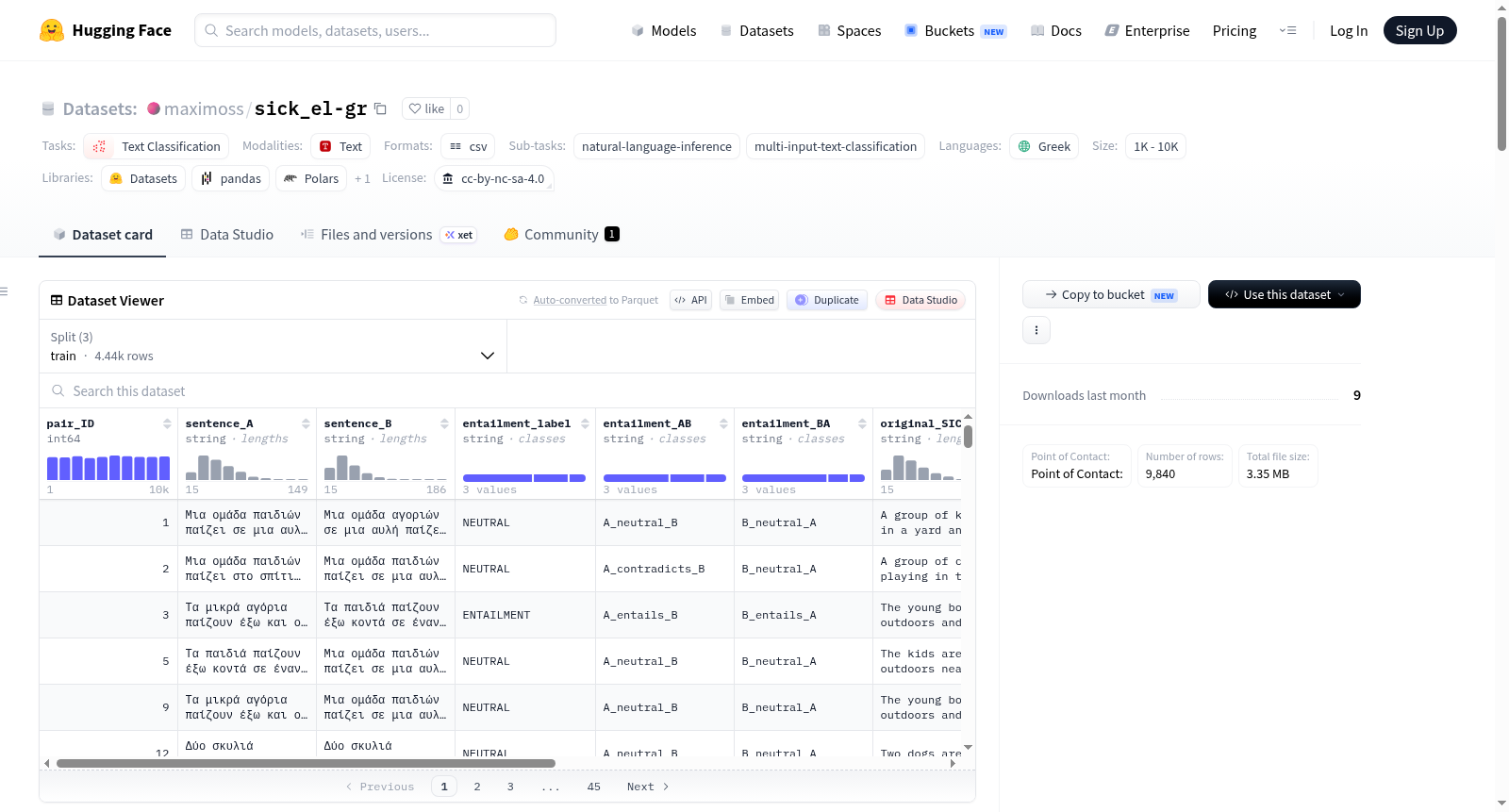This screenshot has width=1509, height=812.
Task: Click the Duplicate button
Action: (827, 300)
